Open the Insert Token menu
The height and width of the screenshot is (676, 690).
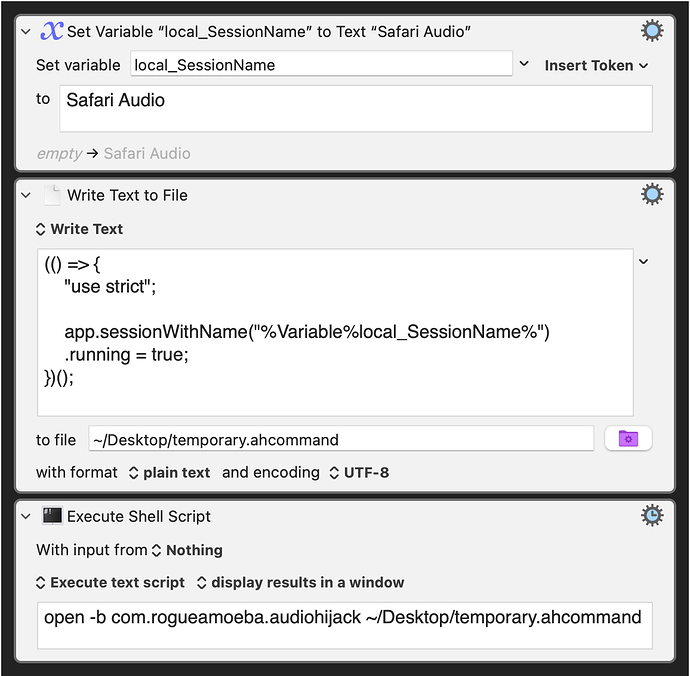pyautogui.click(x=596, y=66)
